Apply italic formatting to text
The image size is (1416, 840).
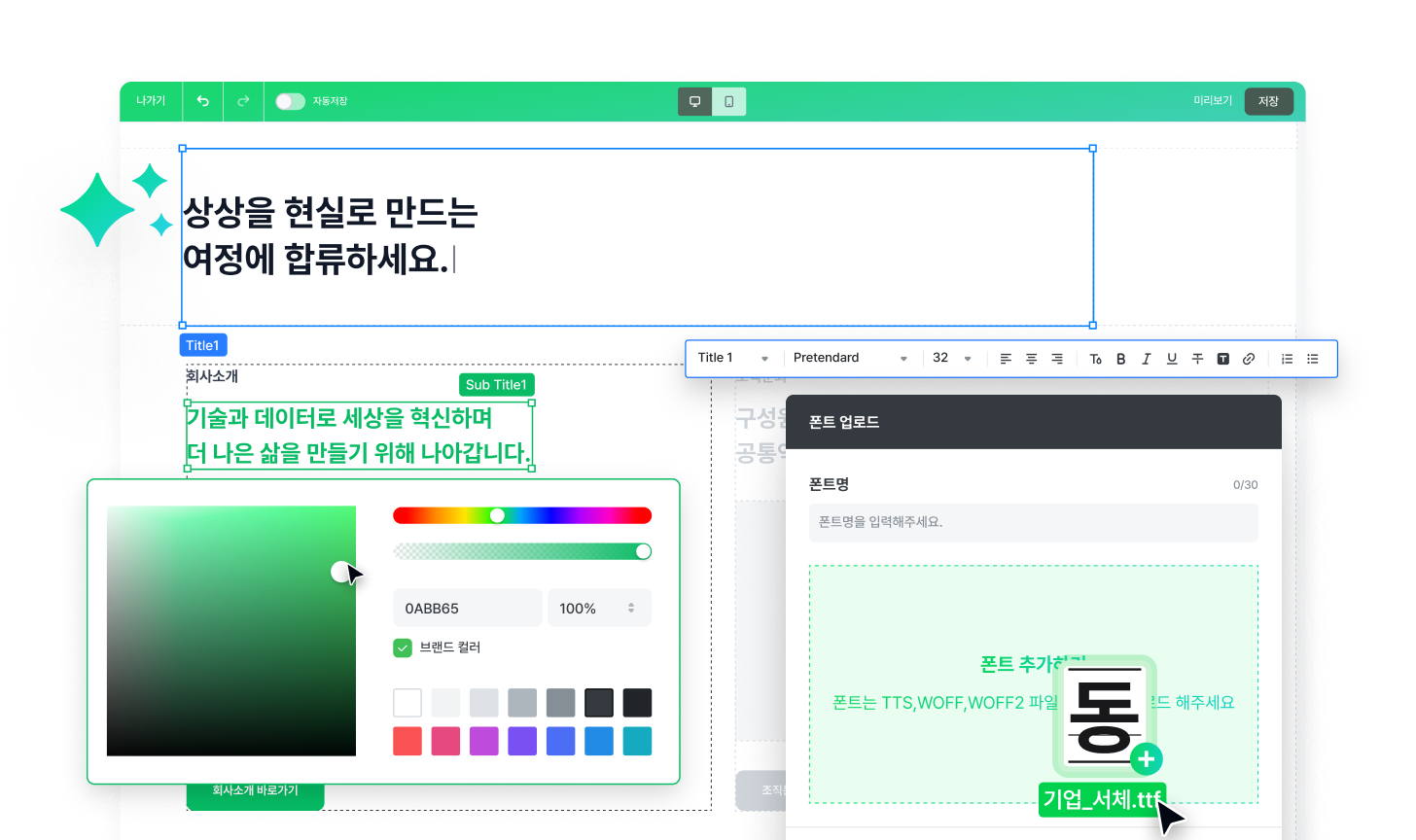pos(1146,359)
